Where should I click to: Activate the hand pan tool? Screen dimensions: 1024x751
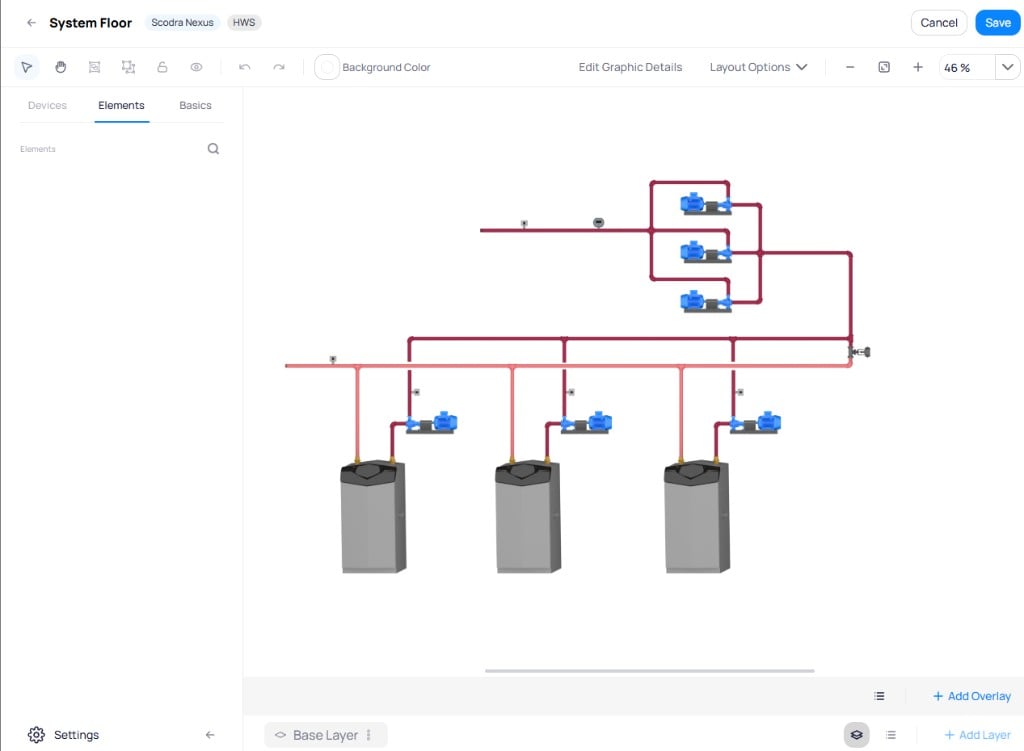coord(61,67)
